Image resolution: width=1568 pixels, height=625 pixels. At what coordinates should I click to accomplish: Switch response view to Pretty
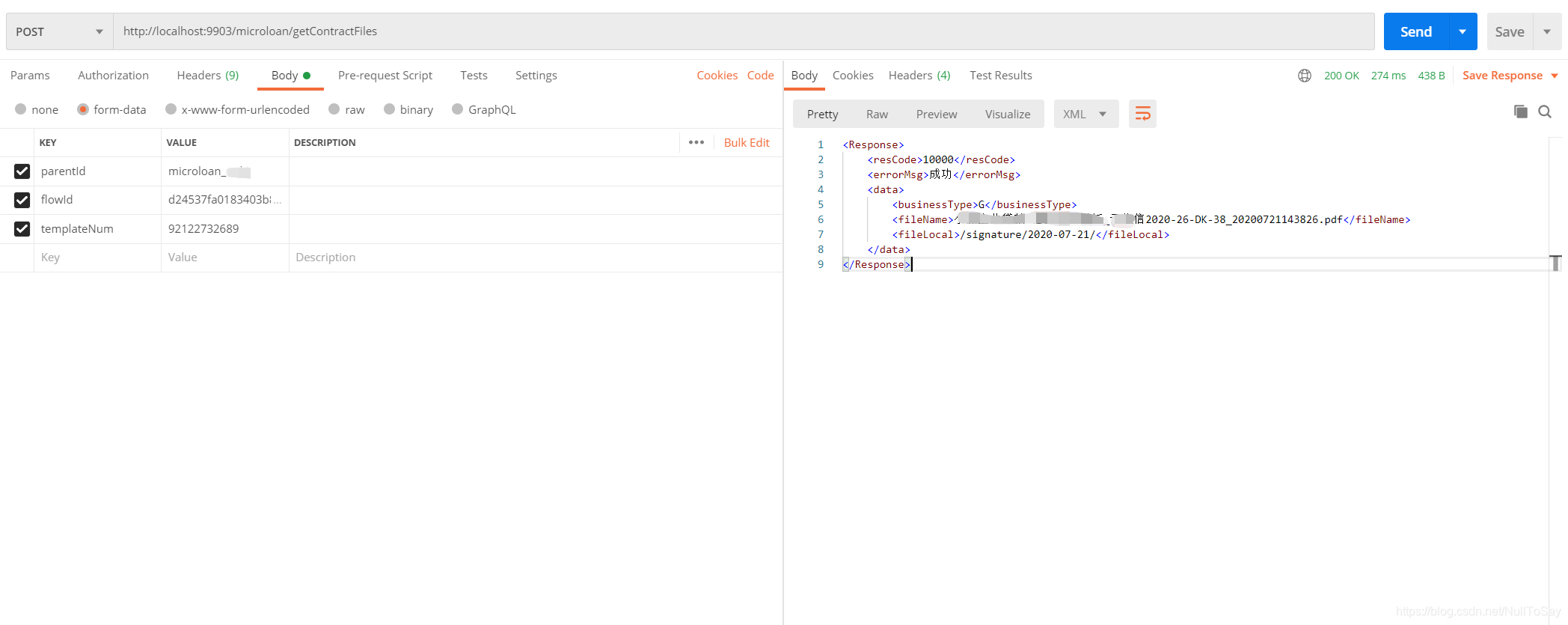pos(822,114)
